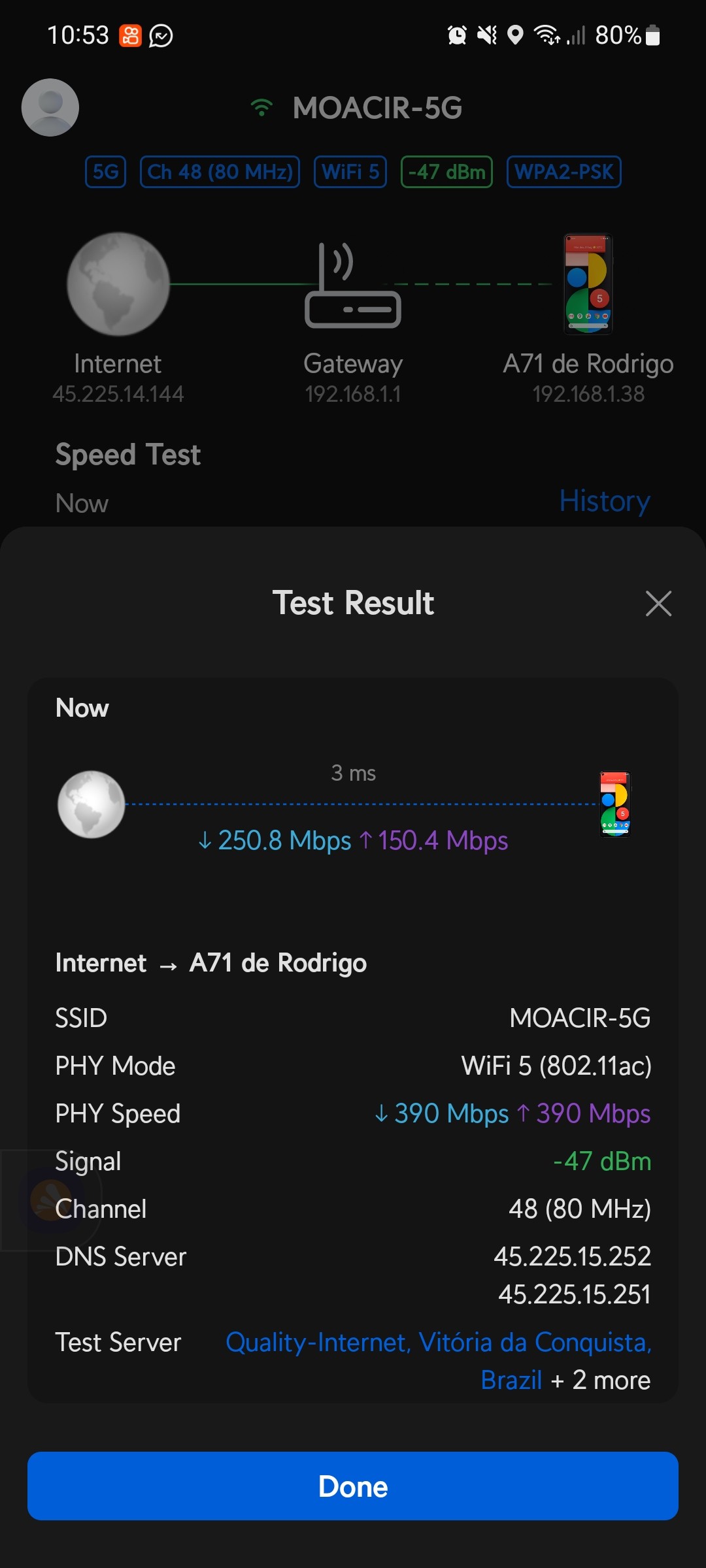Tap the Gateway router icon

coord(353,286)
